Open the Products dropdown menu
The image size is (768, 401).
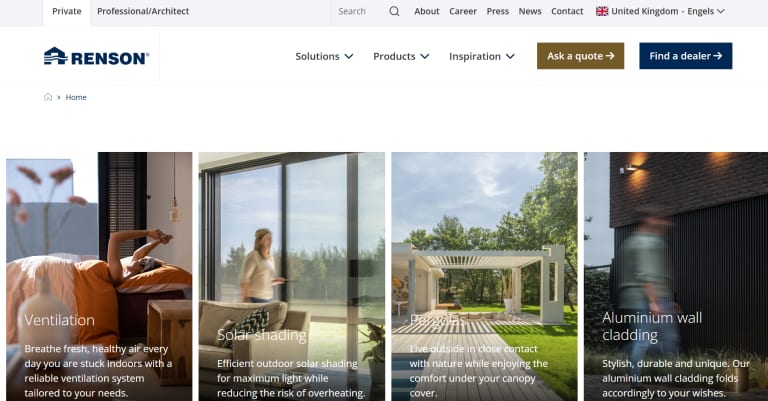[x=401, y=56]
